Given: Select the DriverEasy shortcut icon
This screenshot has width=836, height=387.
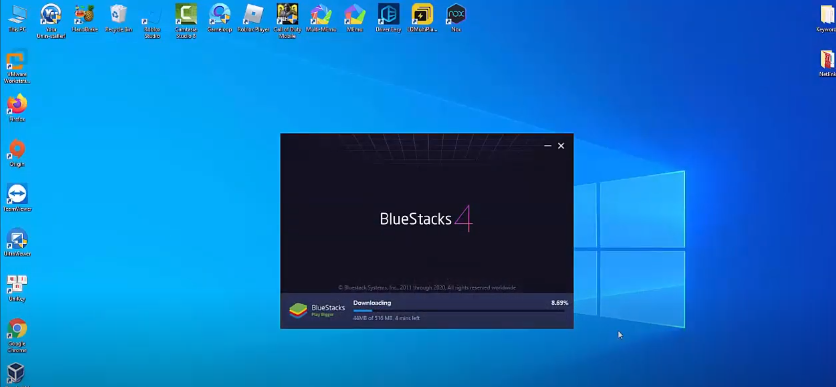Looking at the screenshot, I should click(x=389, y=18).
